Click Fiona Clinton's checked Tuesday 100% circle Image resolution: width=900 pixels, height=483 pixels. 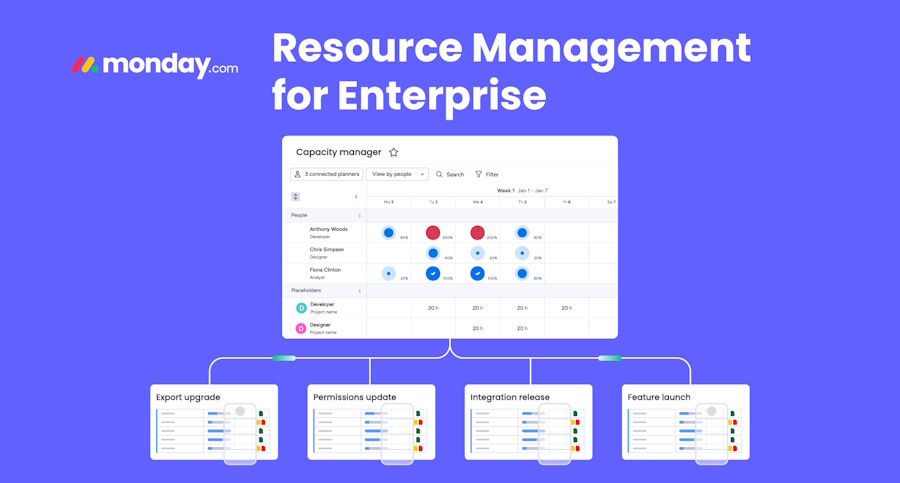tap(432, 273)
